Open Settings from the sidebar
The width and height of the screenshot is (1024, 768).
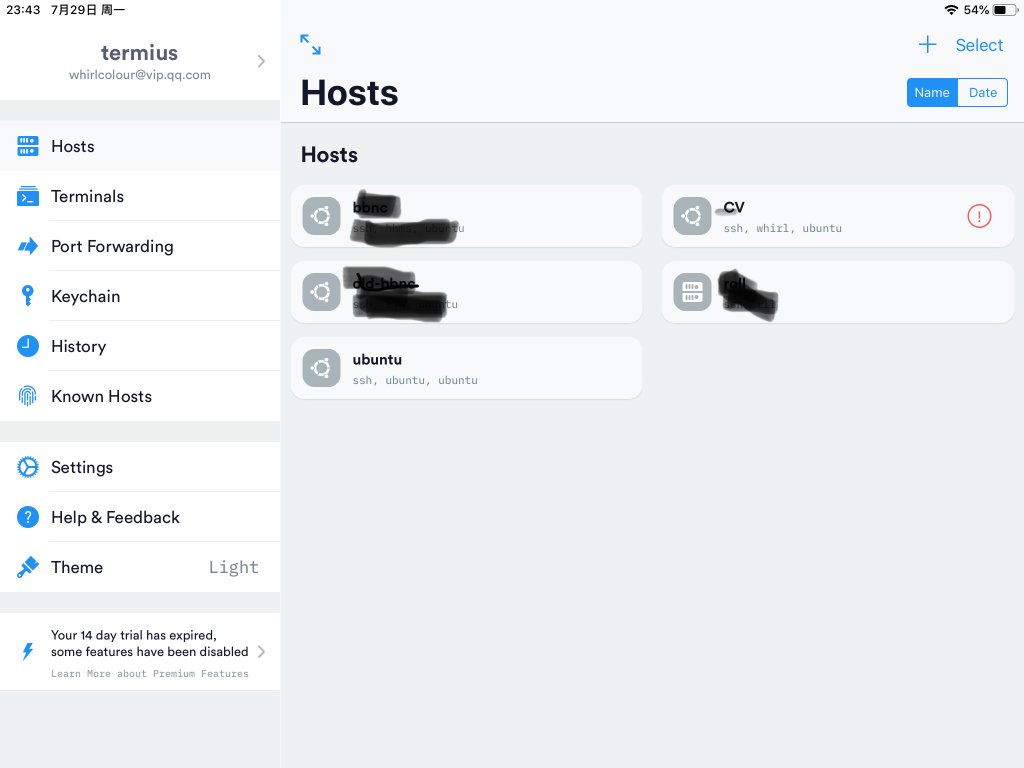click(x=140, y=467)
